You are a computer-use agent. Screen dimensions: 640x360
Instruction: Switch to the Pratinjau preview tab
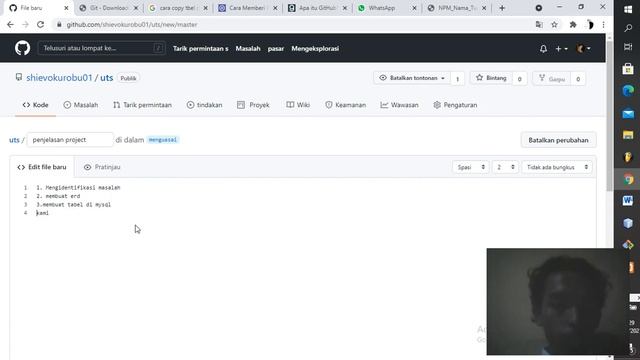click(102, 167)
